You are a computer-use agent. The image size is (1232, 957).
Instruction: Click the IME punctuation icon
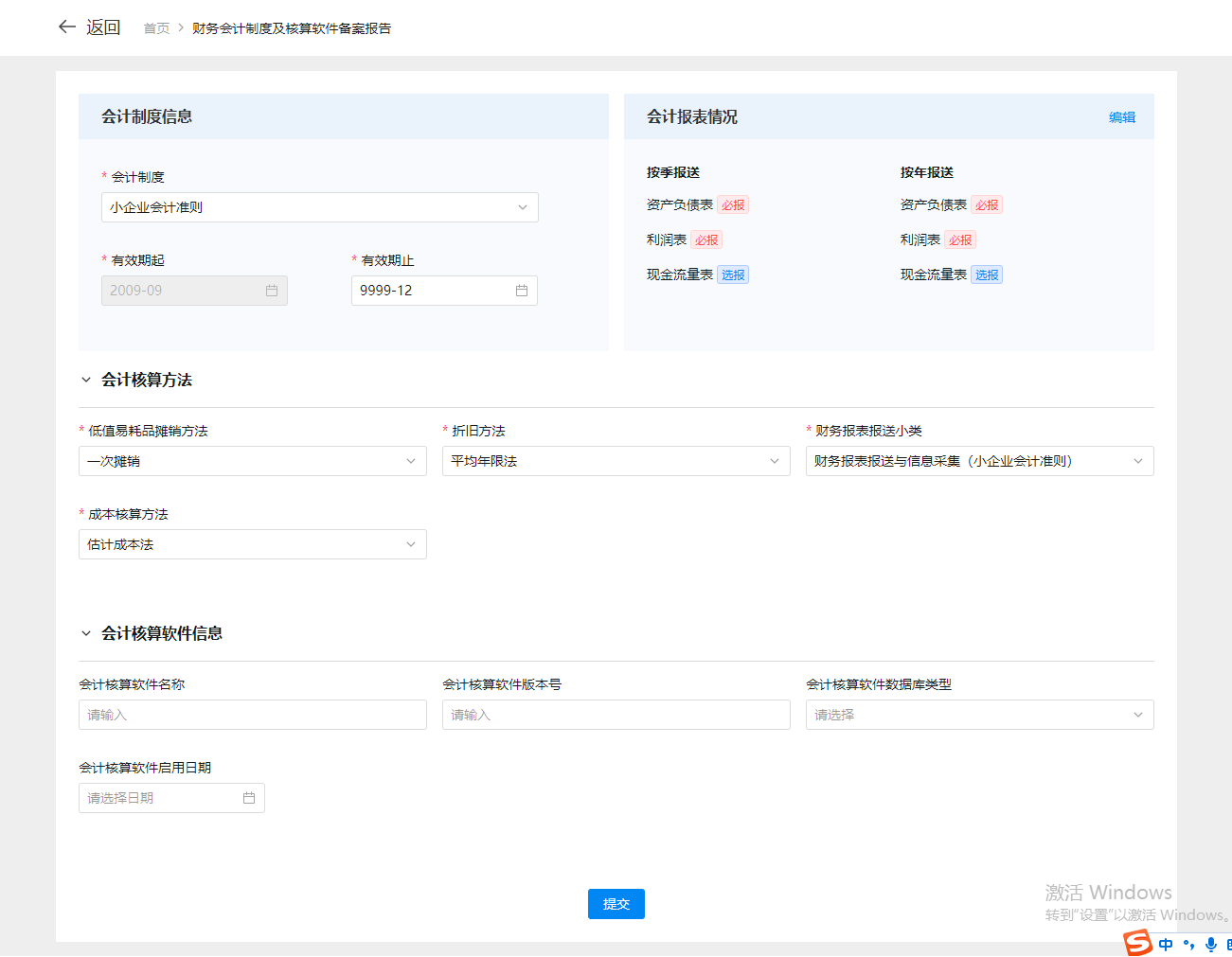(1188, 944)
